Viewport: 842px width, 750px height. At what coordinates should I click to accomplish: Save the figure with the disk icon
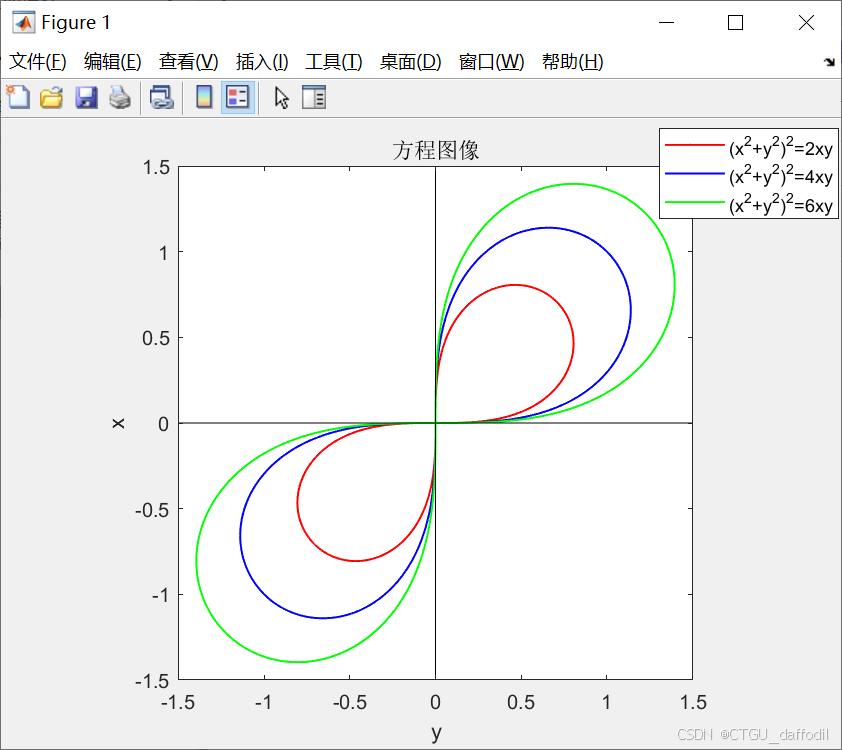(x=85, y=97)
